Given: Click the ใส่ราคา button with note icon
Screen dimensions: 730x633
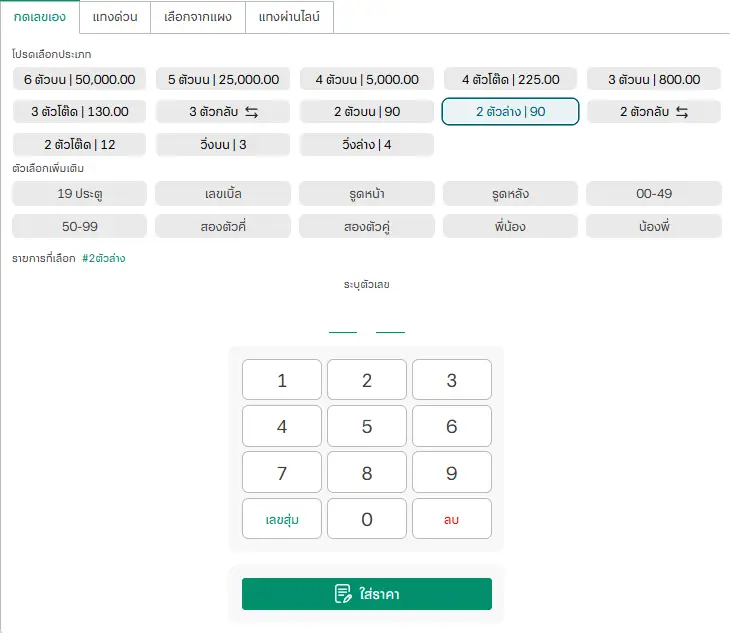Looking at the screenshot, I should pos(366,594).
